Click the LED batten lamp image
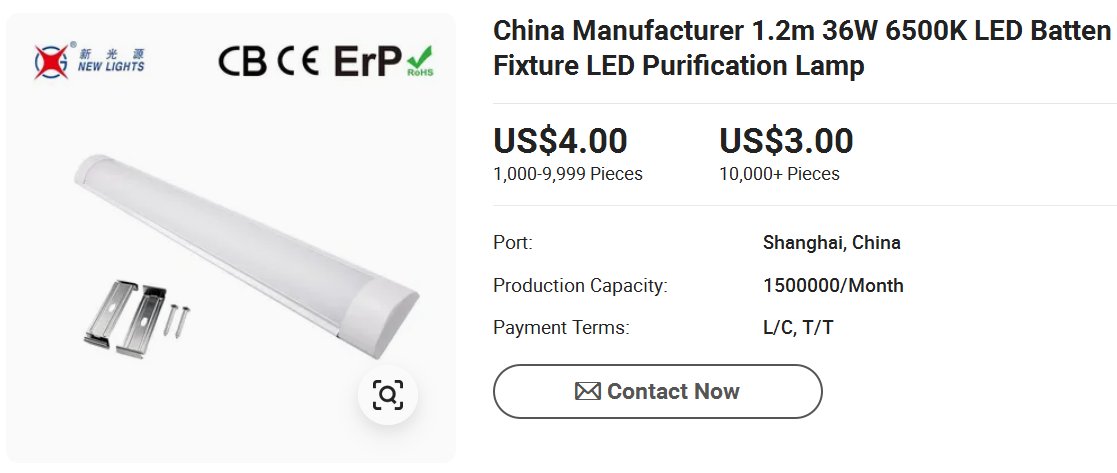1117x473 pixels. [250, 240]
